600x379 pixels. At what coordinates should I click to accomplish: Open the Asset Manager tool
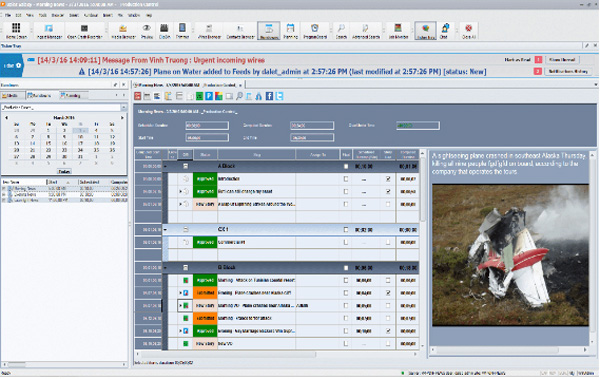(x=49, y=31)
